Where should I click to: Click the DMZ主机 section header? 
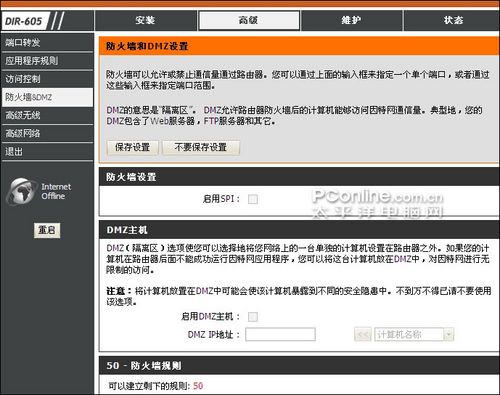(x=127, y=230)
